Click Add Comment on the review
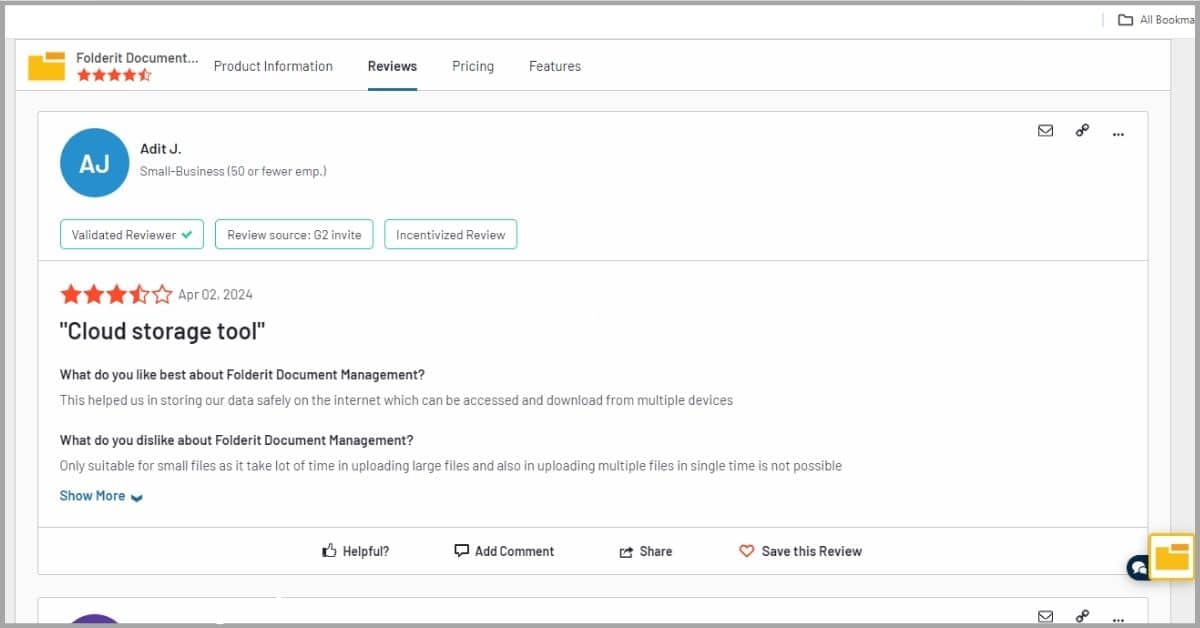The image size is (1200, 628). pos(504,551)
